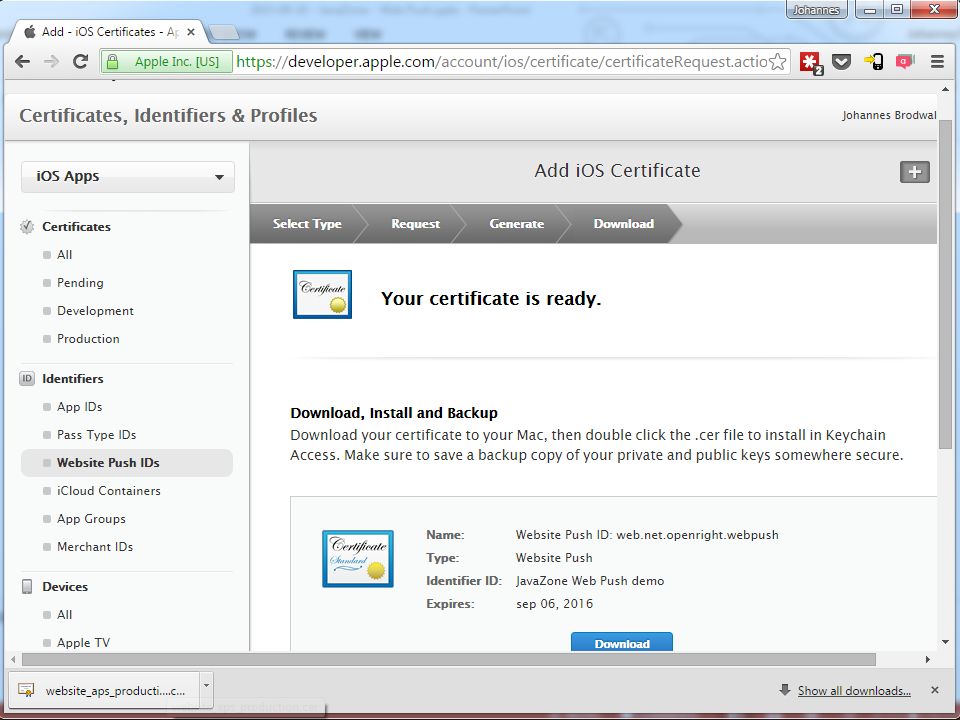The height and width of the screenshot is (720, 960).
Task: Click the browser forward arrow
Action: pyautogui.click(x=51, y=61)
